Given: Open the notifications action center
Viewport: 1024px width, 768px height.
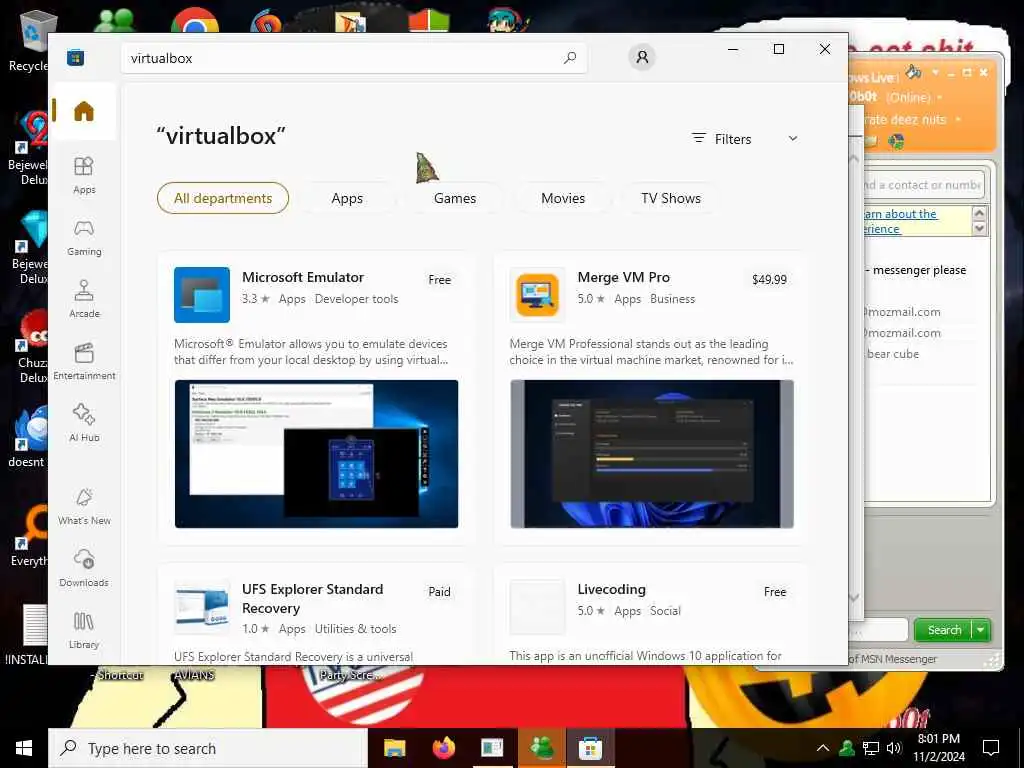Looking at the screenshot, I should (991, 748).
